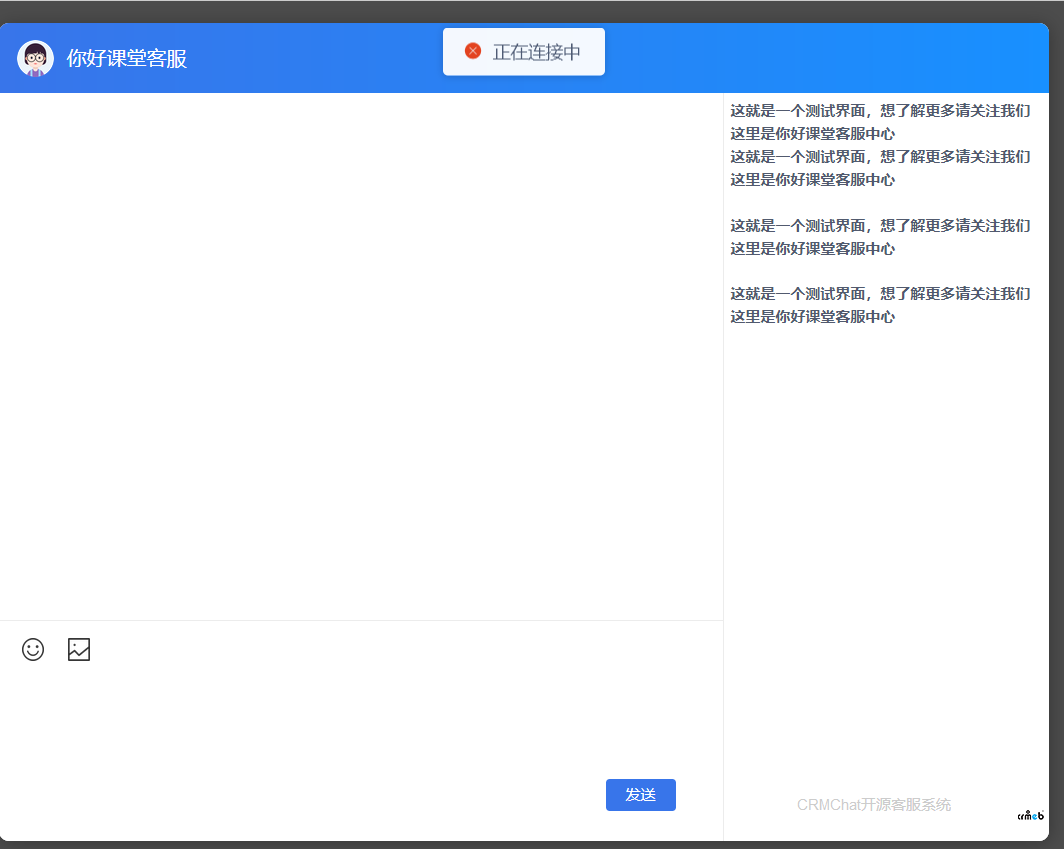Viewport: 1064px width, 849px height.
Task: Select the last 这就是一个测试界面 announcement line
Action: [x=880, y=294]
